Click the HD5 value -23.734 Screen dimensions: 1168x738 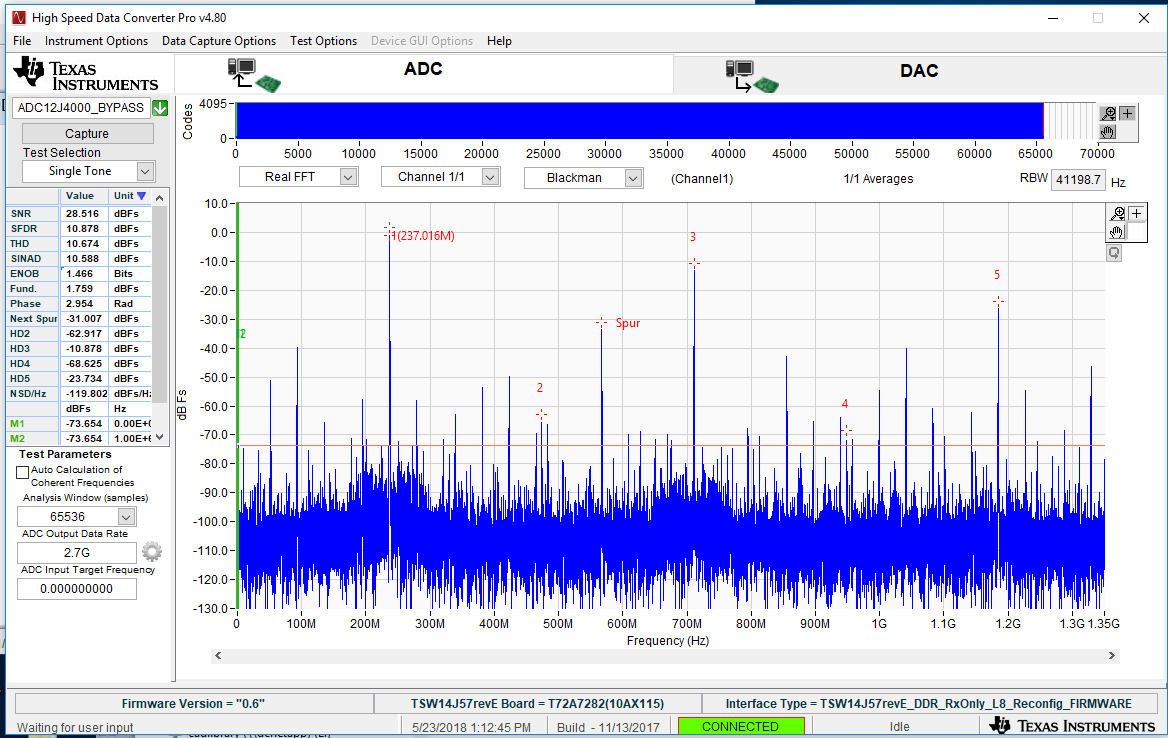pos(83,378)
